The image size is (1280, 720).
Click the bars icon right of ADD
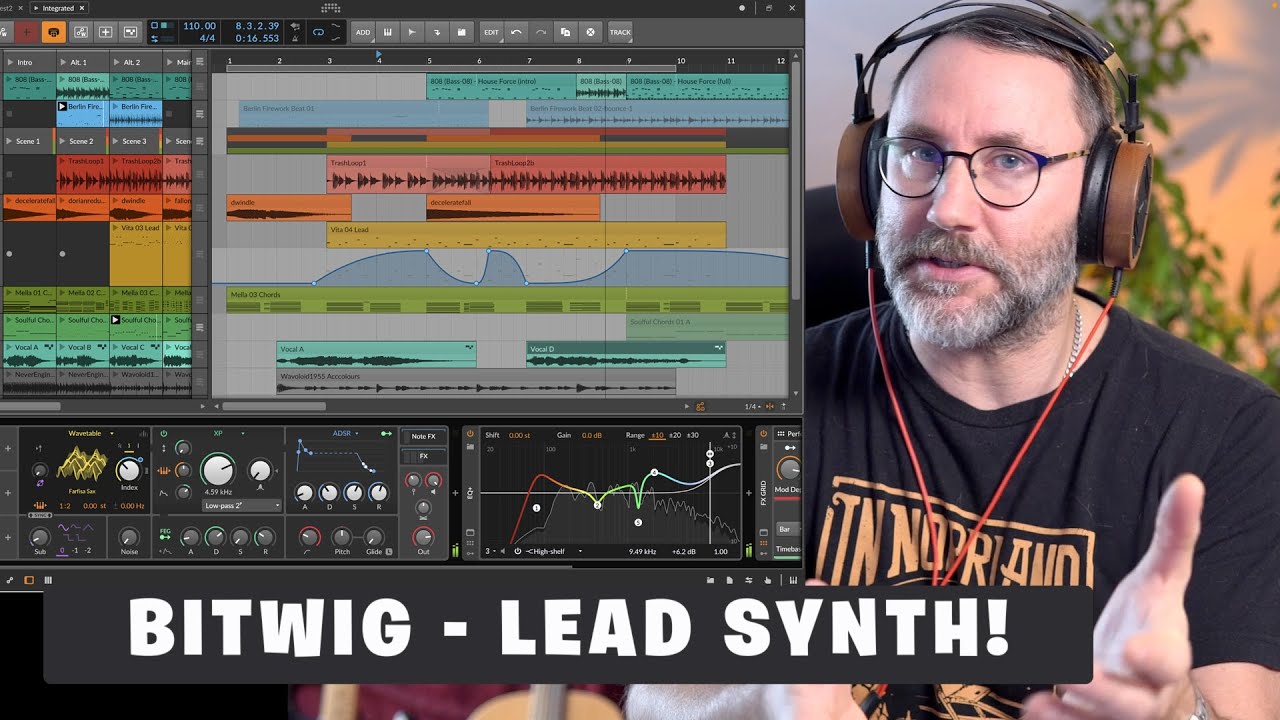click(x=387, y=32)
